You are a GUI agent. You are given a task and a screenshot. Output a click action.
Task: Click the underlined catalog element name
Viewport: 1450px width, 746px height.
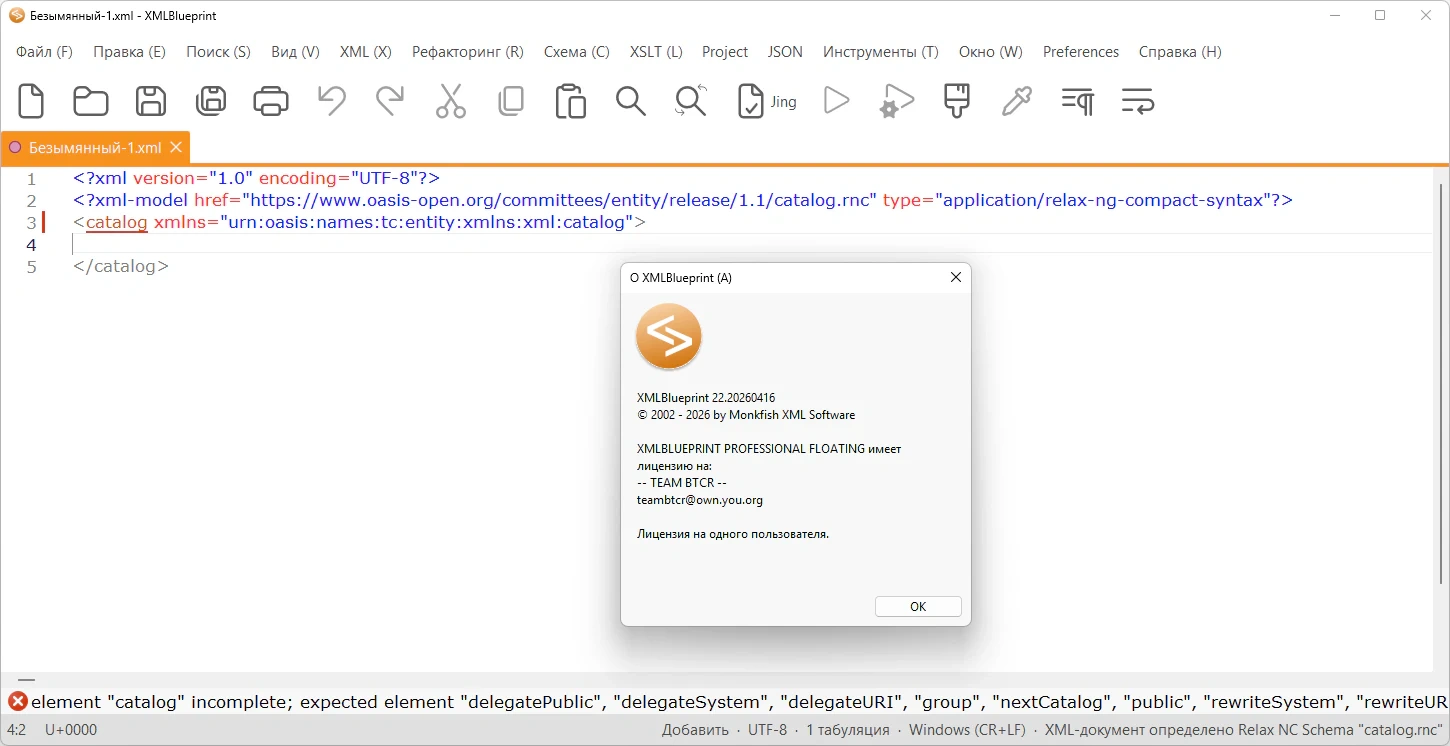tap(117, 222)
